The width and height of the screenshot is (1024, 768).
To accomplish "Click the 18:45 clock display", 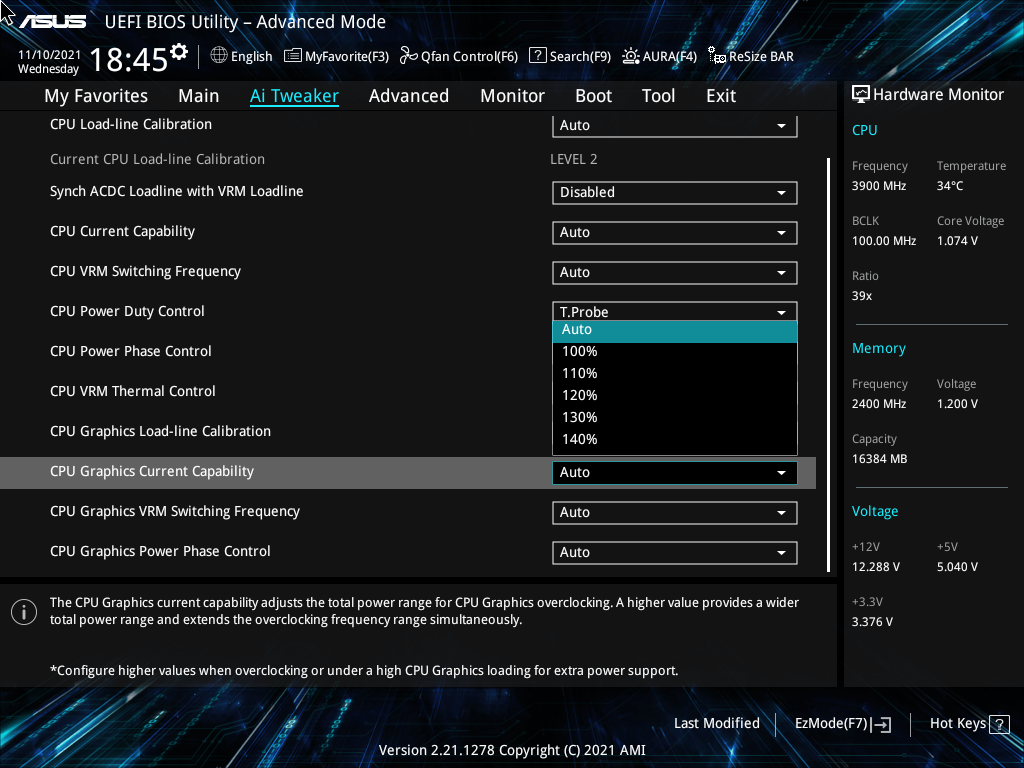I will [x=129, y=60].
